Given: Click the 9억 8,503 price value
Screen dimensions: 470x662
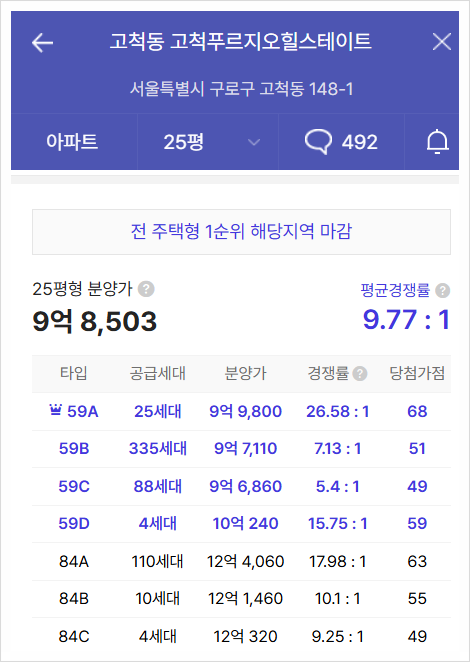Looking at the screenshot, I should click(x=95, y=322).
